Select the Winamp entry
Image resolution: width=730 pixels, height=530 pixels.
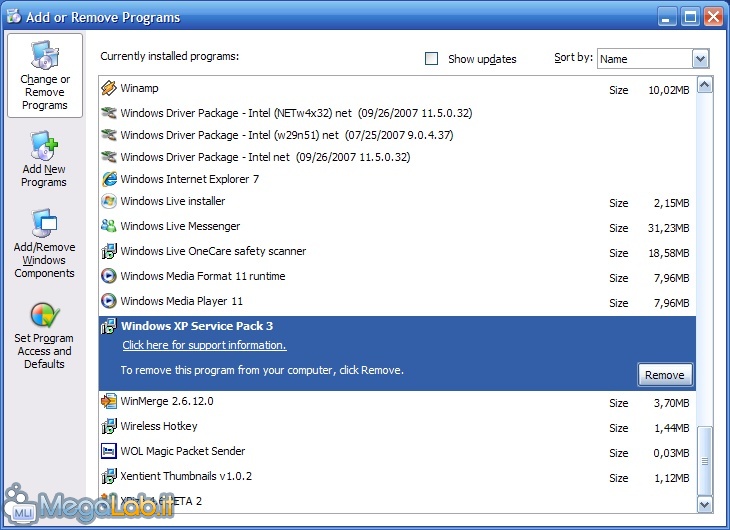point(397,88)
